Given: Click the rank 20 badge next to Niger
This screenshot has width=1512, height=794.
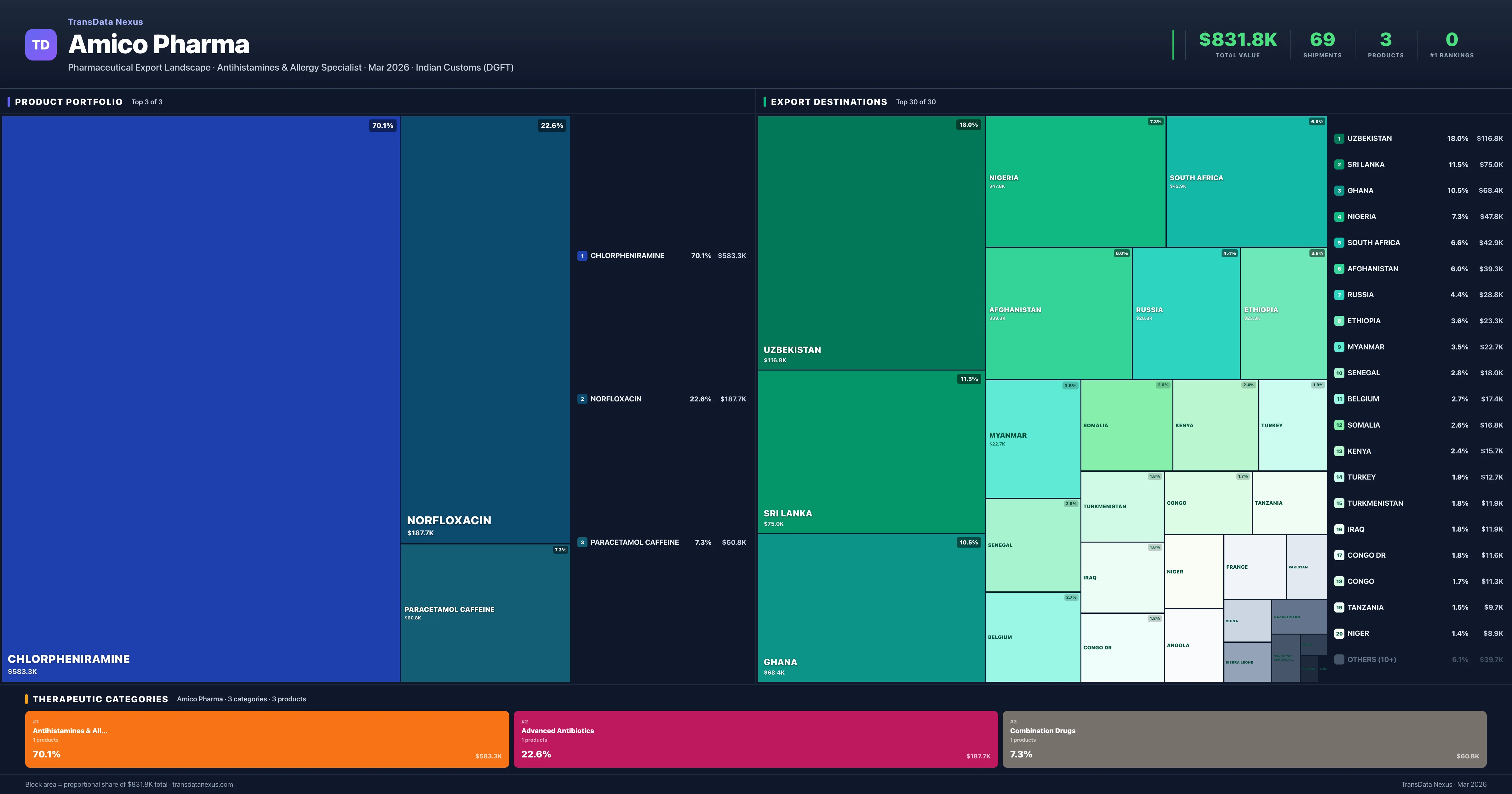Looking at the screenshot, I should (1340, 633).
